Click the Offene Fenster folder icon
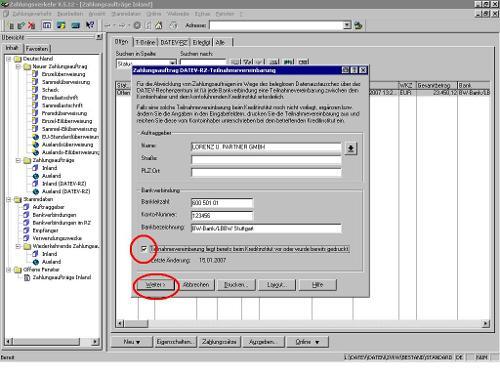This screenshot has height=375, width=500. [18, 270]
